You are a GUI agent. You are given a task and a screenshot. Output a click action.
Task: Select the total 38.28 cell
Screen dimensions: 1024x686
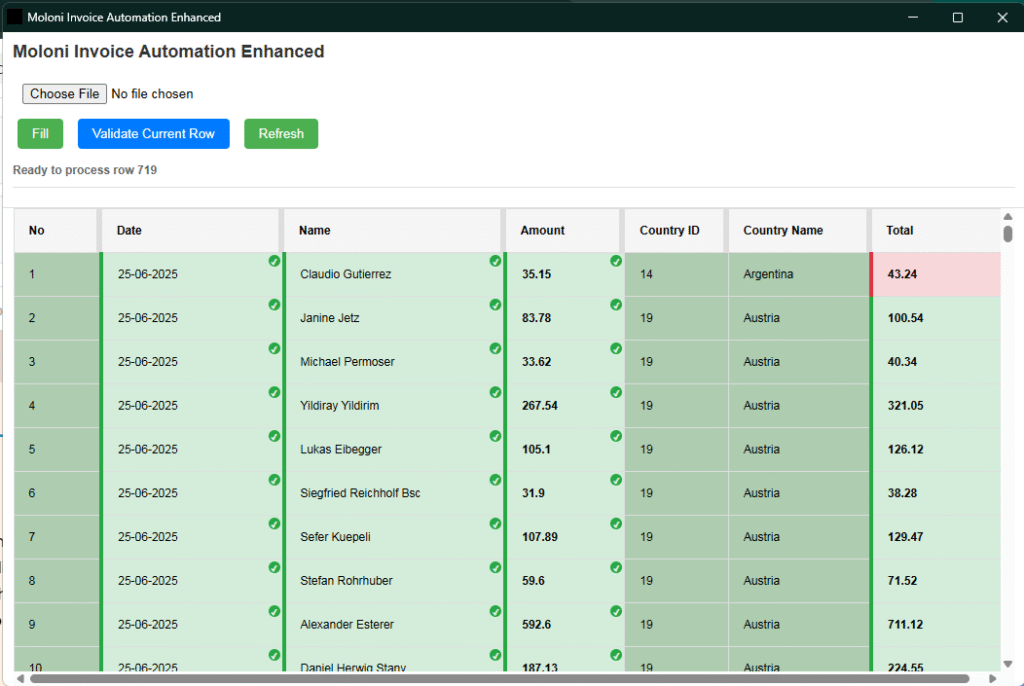point(935,493)
